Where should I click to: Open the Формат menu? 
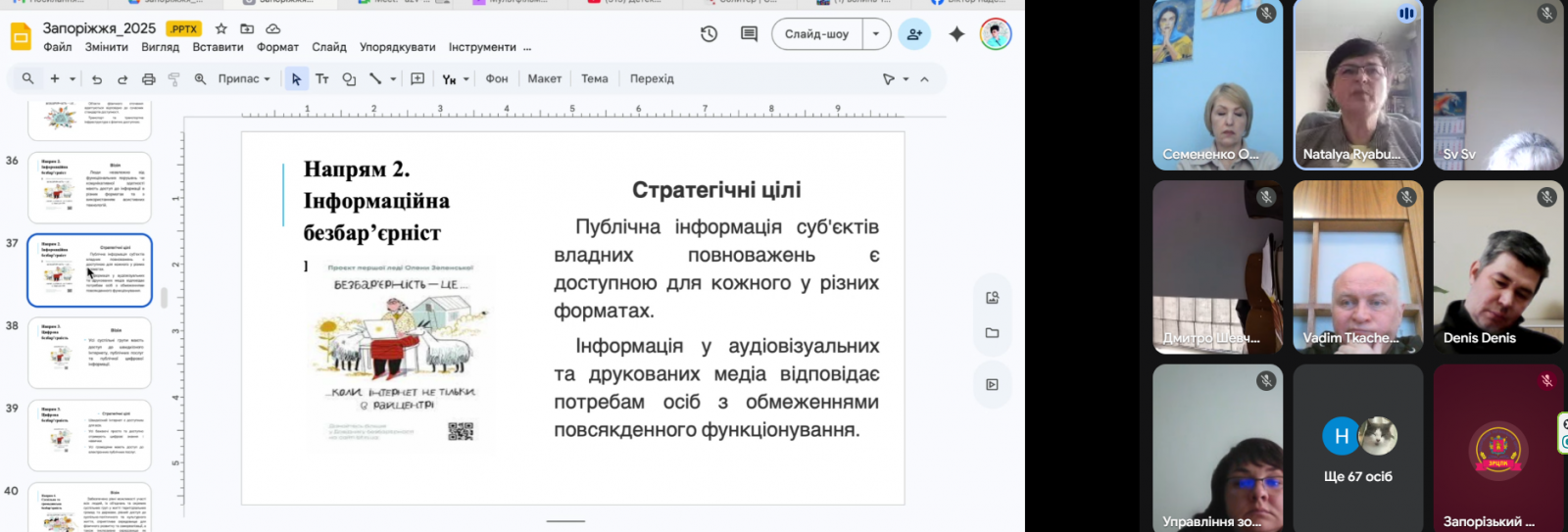(277, 47)
